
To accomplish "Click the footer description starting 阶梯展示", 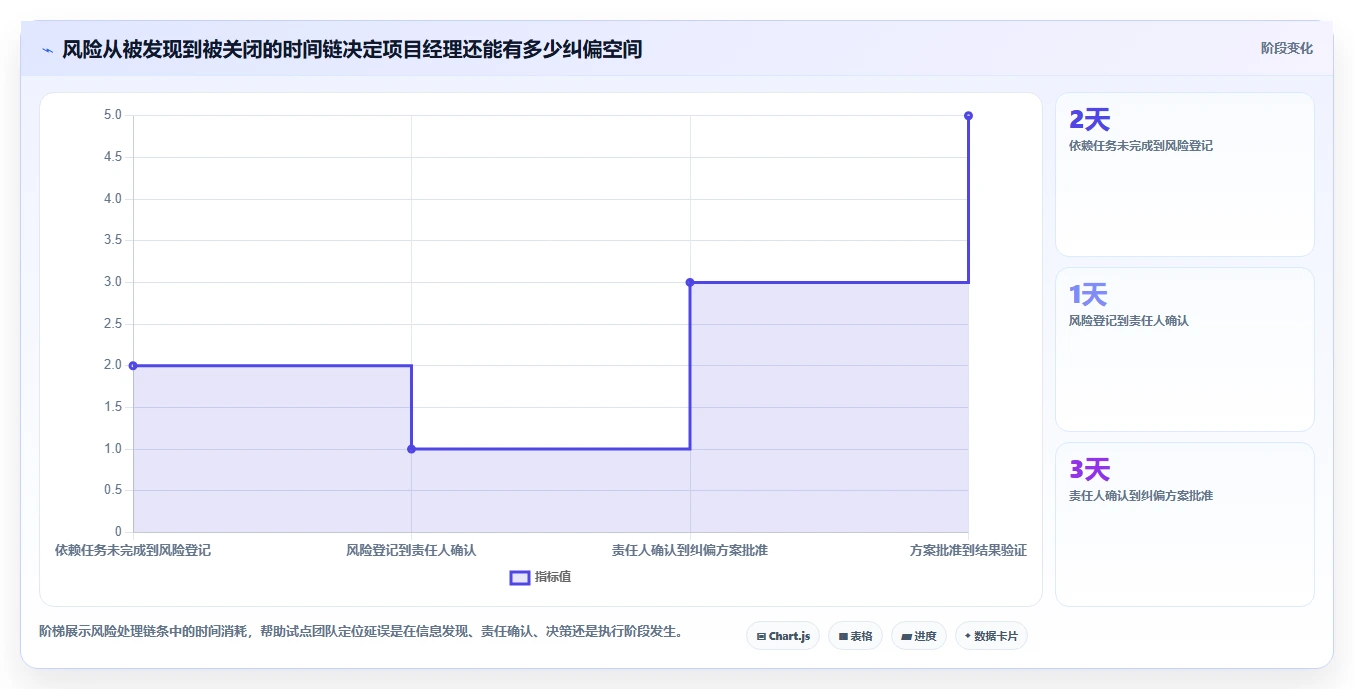I will point(361,632).
